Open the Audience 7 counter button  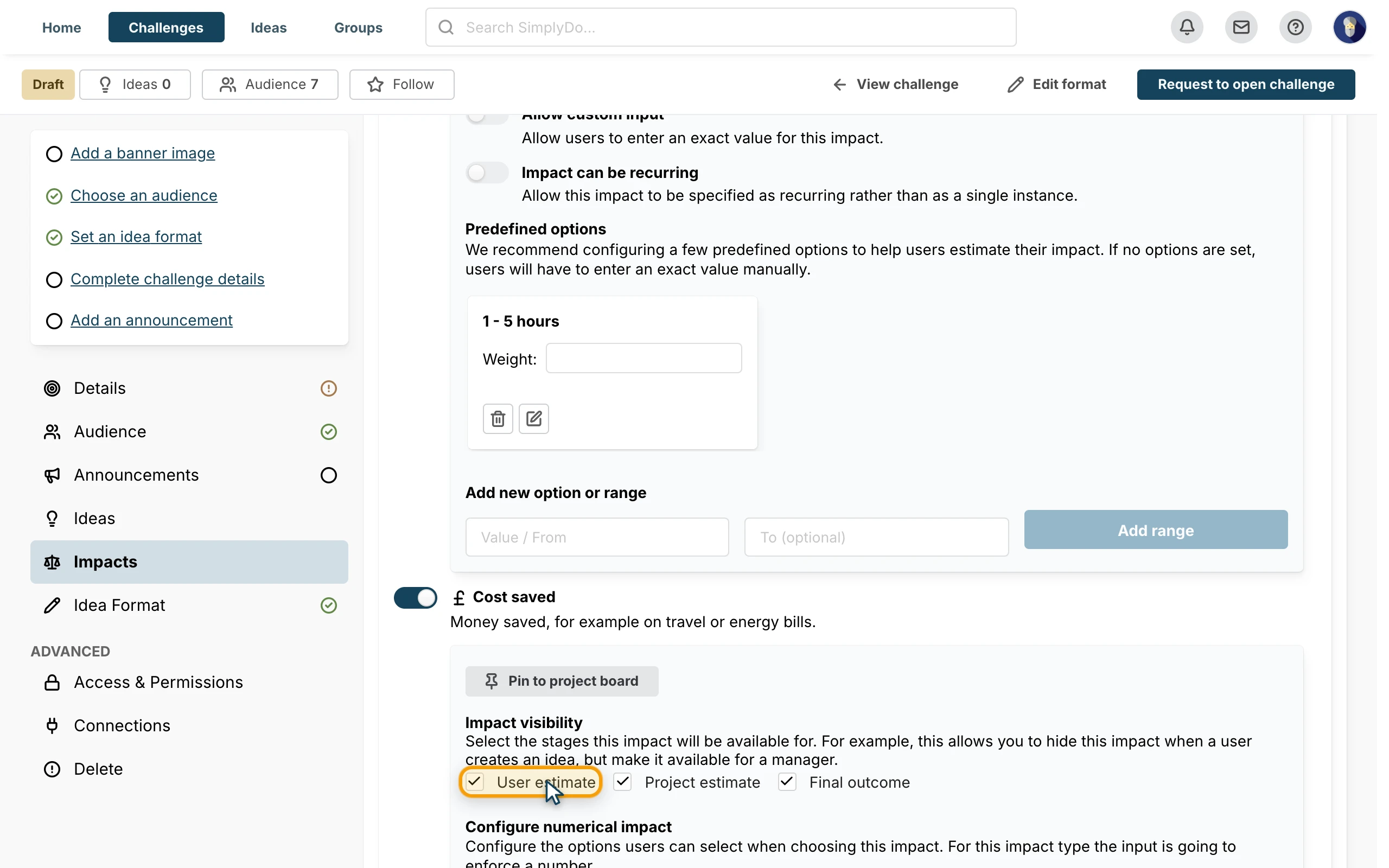[270, 85]
